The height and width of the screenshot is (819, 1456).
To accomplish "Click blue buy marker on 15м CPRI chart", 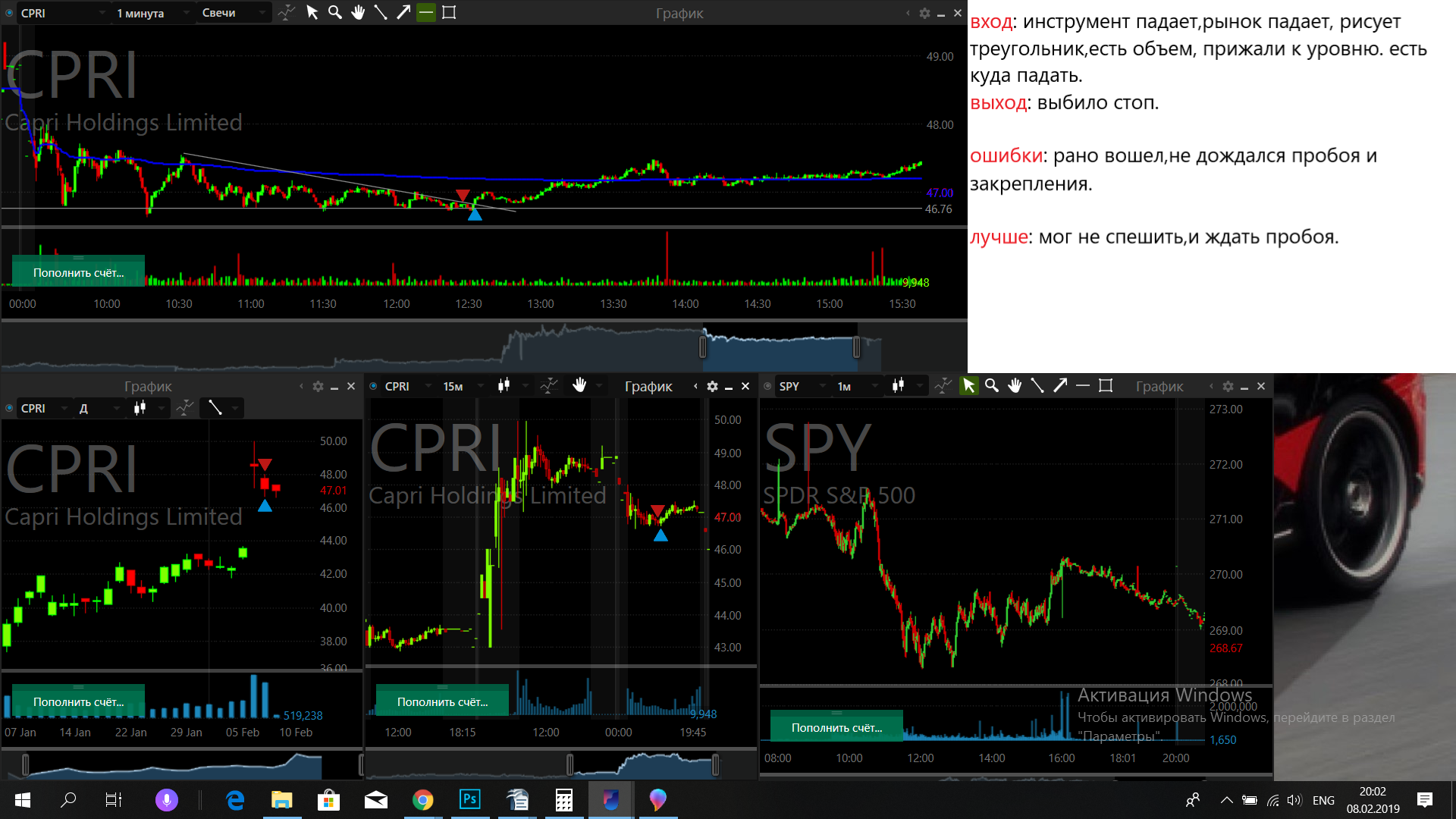I will click(x=661, y=535).
